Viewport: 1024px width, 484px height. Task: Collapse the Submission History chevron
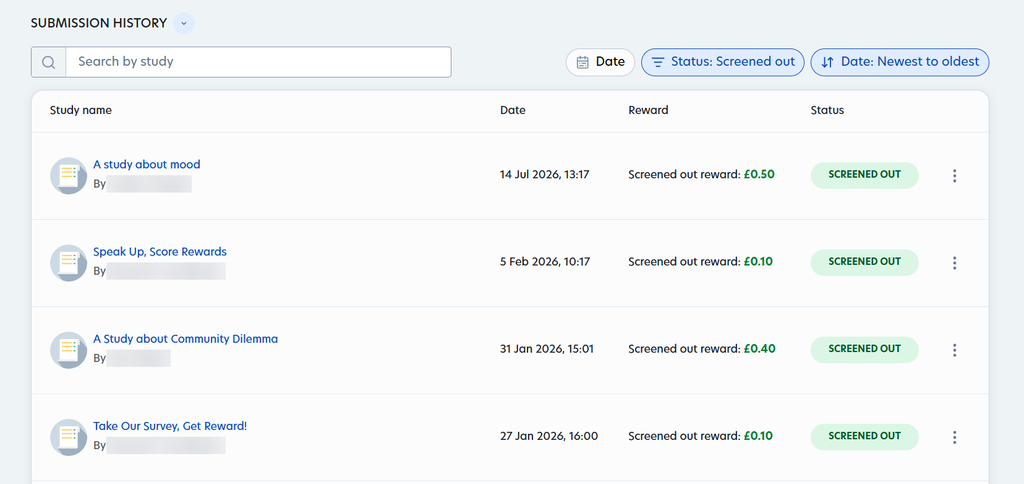tap(184, 24)
